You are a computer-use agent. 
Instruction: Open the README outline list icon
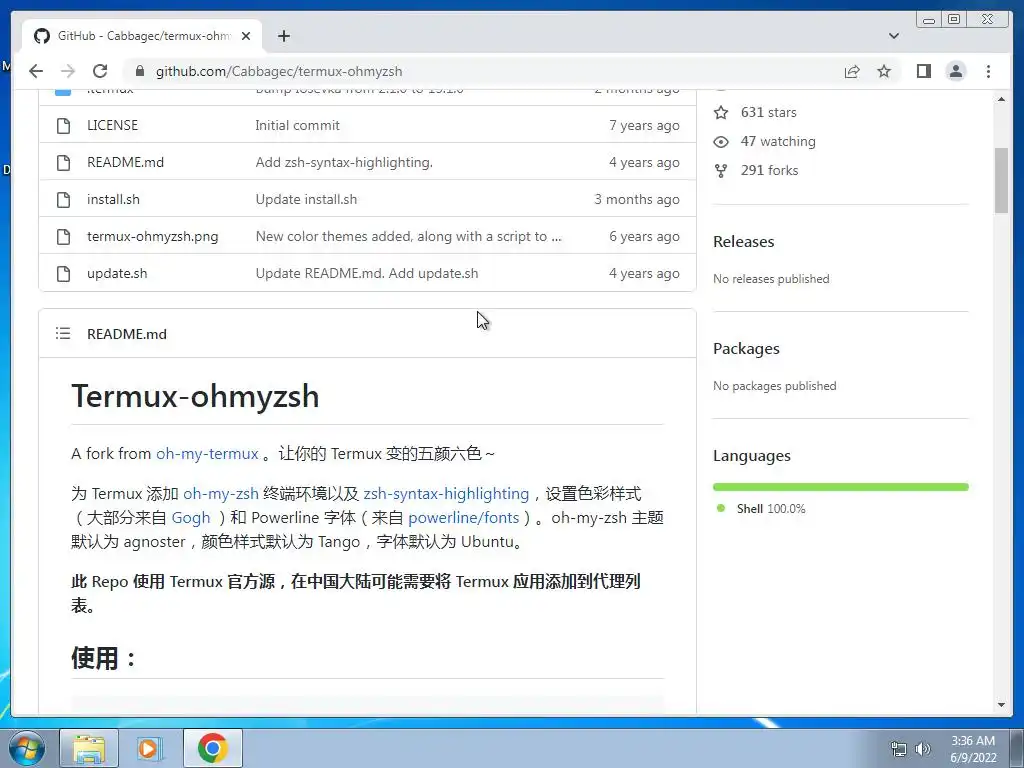tap(63, 334)
